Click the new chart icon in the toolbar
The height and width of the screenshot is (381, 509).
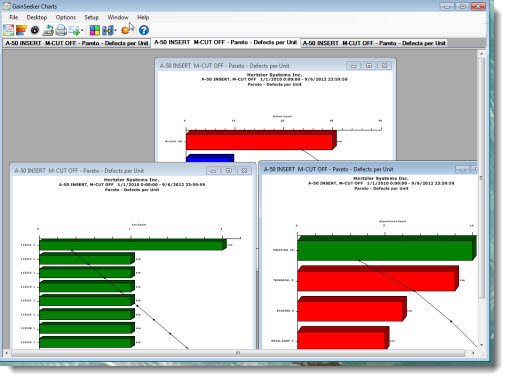tap(9, 30)
